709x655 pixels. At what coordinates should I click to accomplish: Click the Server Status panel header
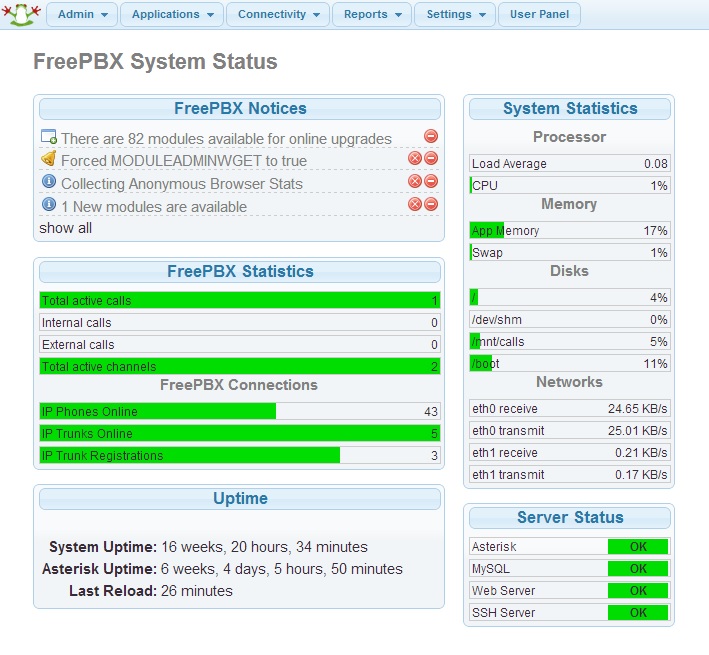click(570, 517)
